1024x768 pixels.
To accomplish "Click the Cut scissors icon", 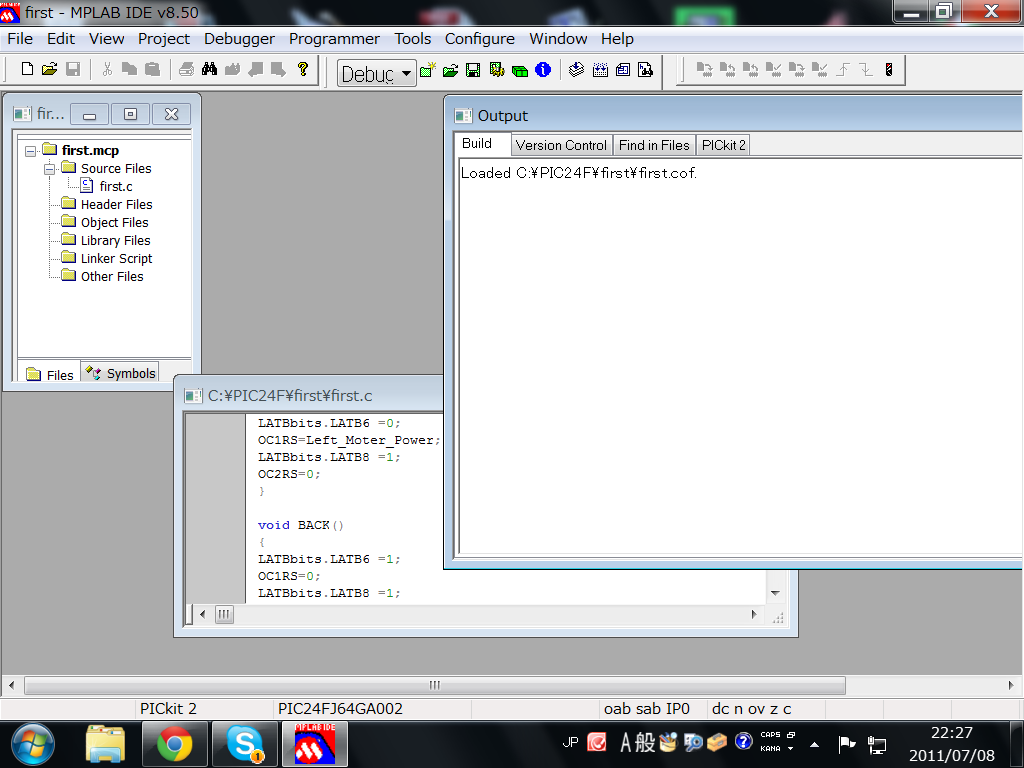I will 107,69.
